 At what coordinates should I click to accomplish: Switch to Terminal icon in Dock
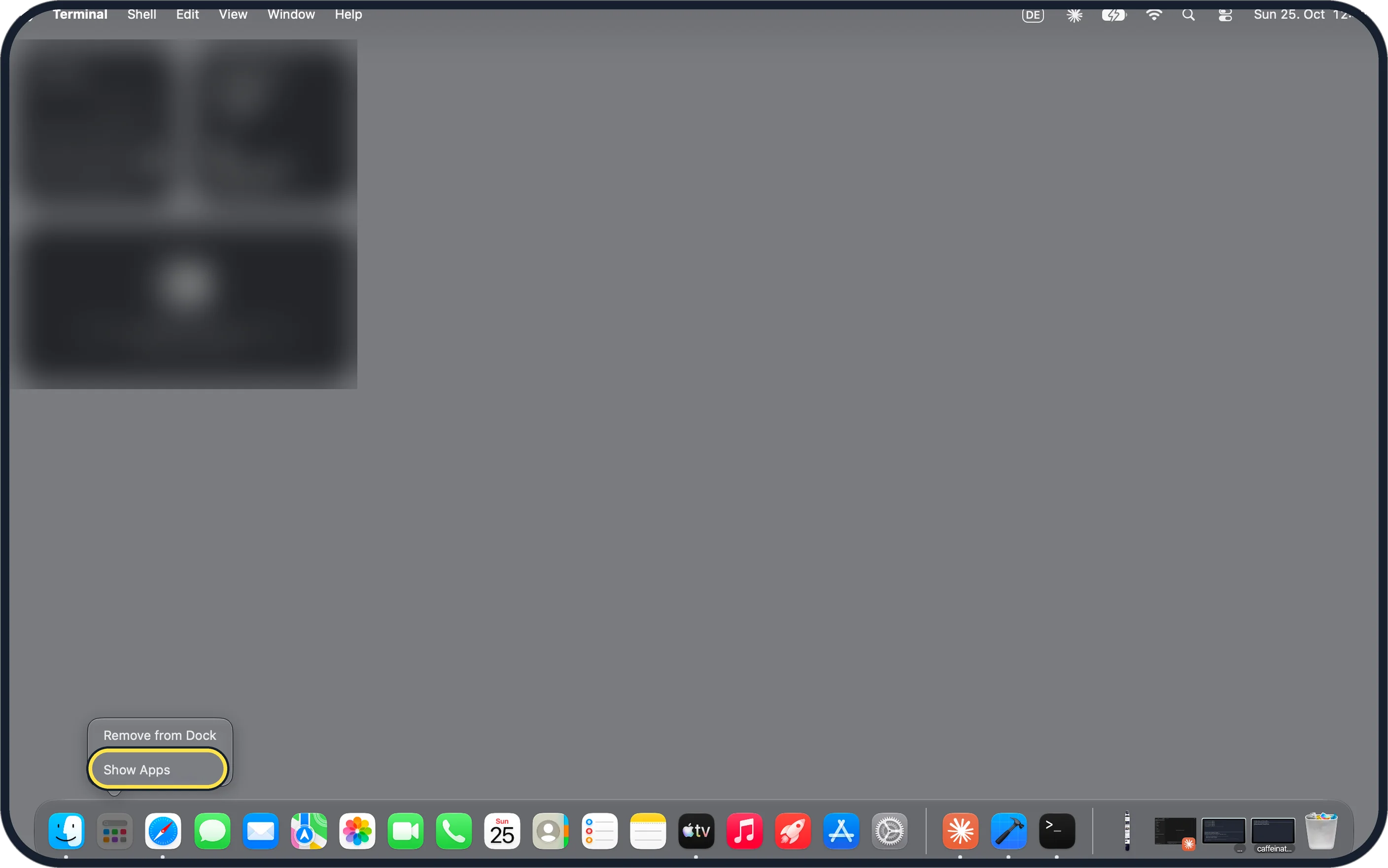click(1057, 831)
